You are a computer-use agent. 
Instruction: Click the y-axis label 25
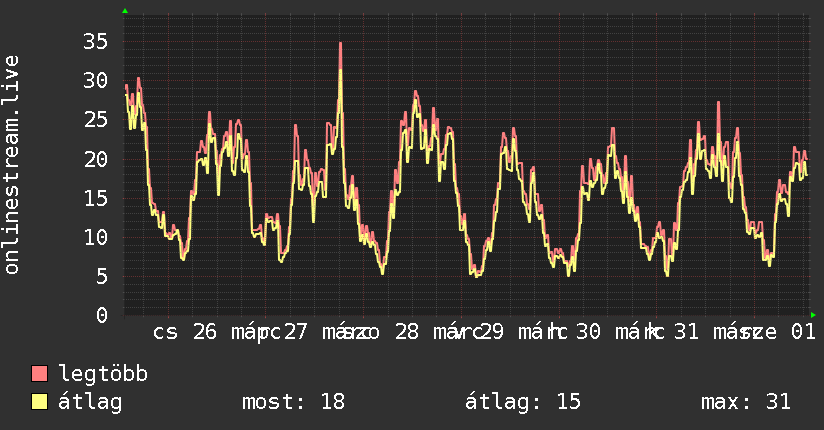coord(95,120)
